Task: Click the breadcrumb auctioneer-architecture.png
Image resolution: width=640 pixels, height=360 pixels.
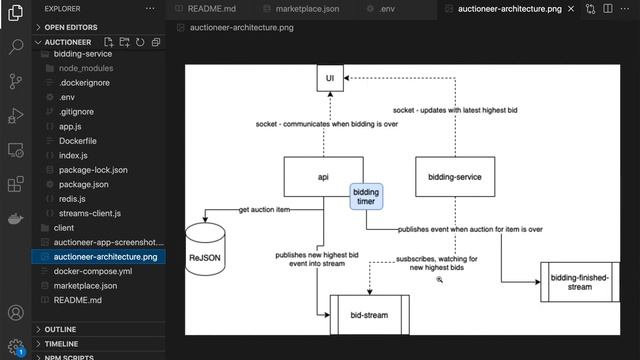Action: [x=241, y=28]
